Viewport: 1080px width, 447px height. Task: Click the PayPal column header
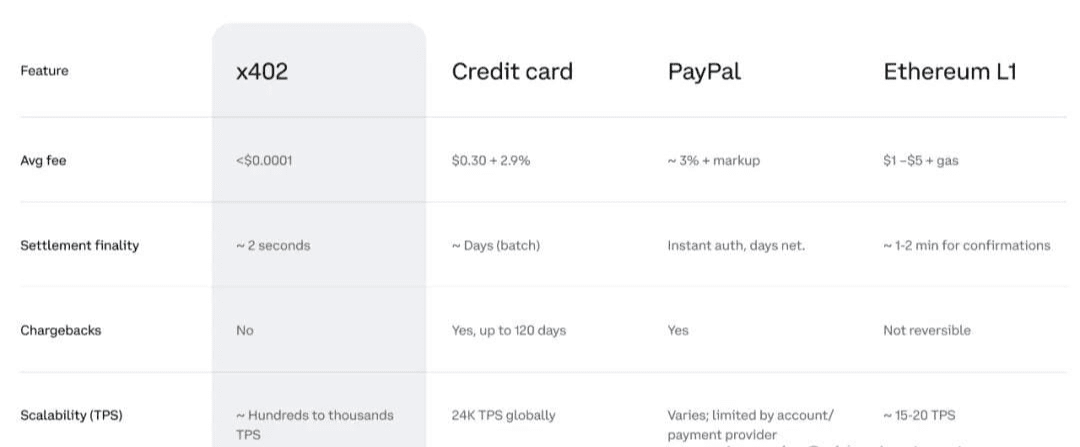click(x=704, y=72)
